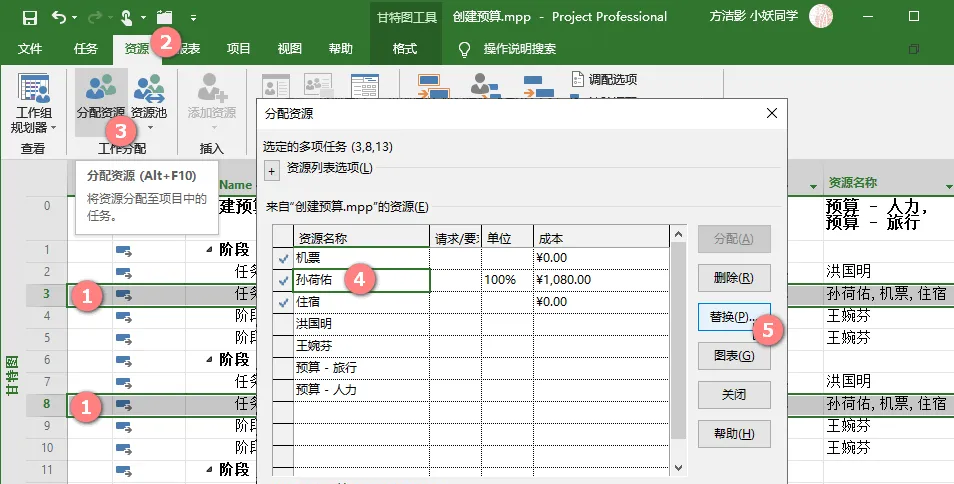This screenshot has height=484, width=954.
Task: Click indicator cell beside 王婉芬 in dialog
Action: click(x=283, y=346)
